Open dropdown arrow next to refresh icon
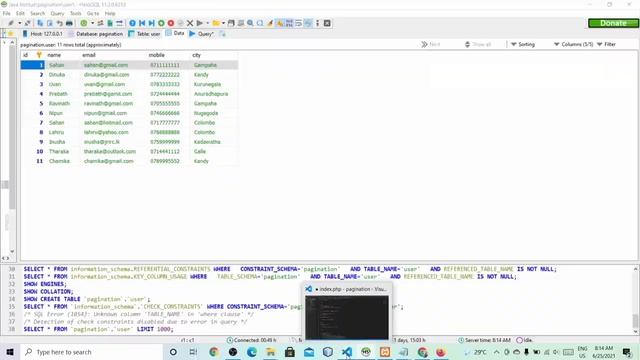This screenshot has height=360, width=640. (x=92, y=23)
